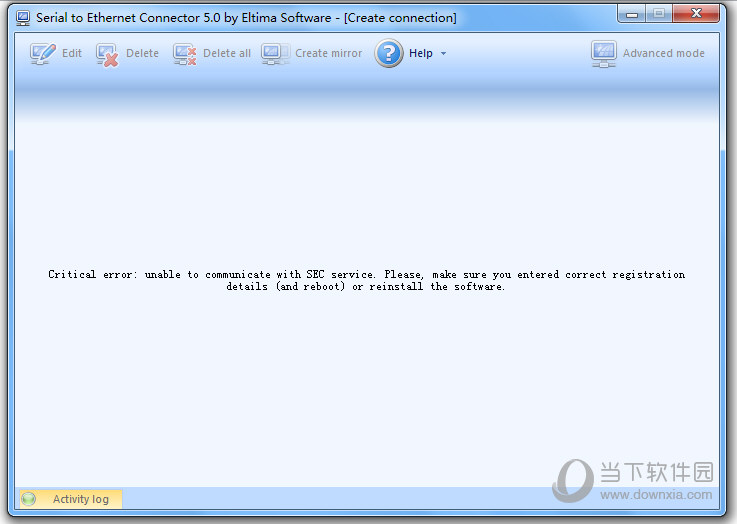Click the Delete all text button
Image resolution: width=737 pixels, height=524 pixels.
pos(227,54)
